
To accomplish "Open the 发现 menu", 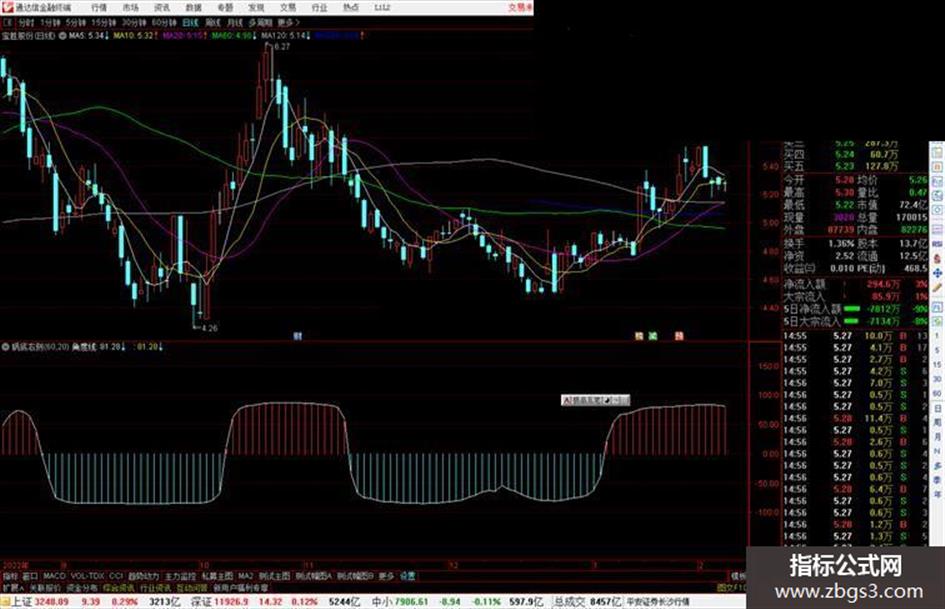I will (x=256, y=8).
